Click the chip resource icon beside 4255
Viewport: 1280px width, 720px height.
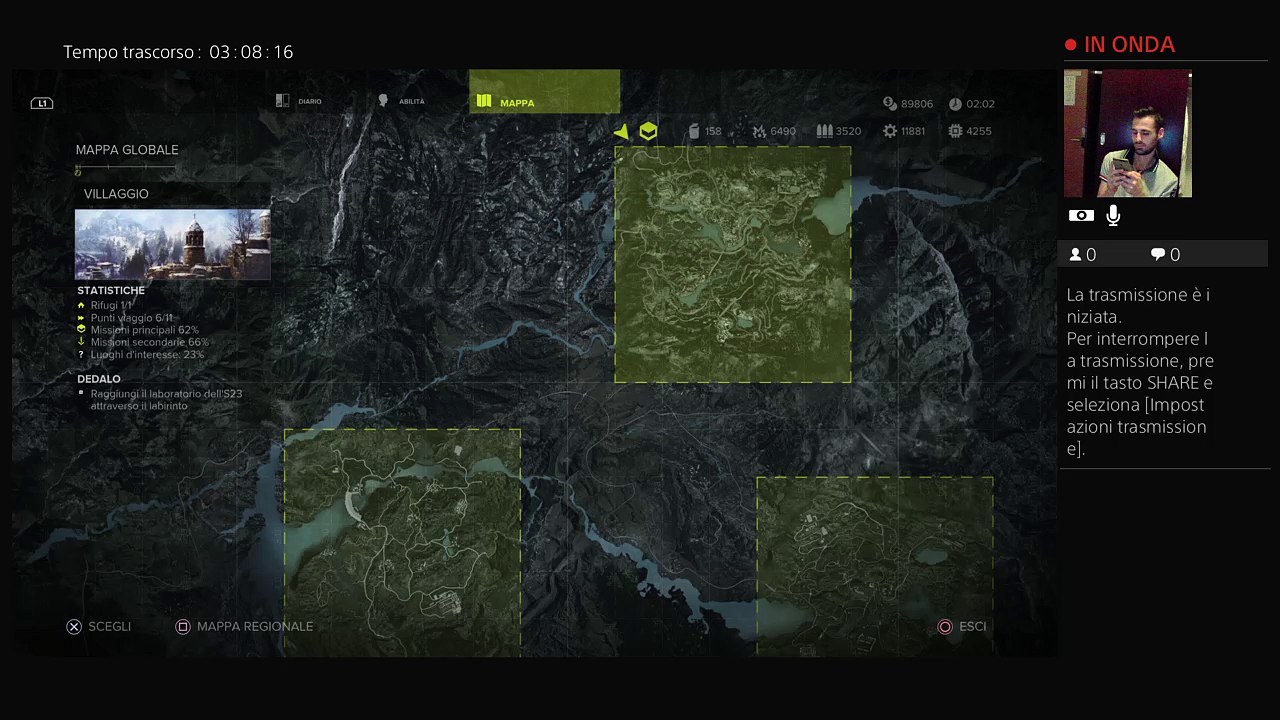point(955,131)
